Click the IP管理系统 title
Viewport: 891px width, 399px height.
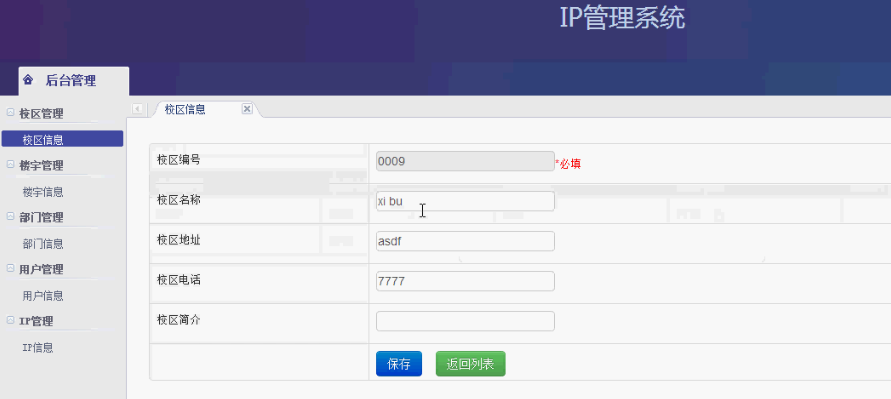pyautogui.click(x=623, y=19)
